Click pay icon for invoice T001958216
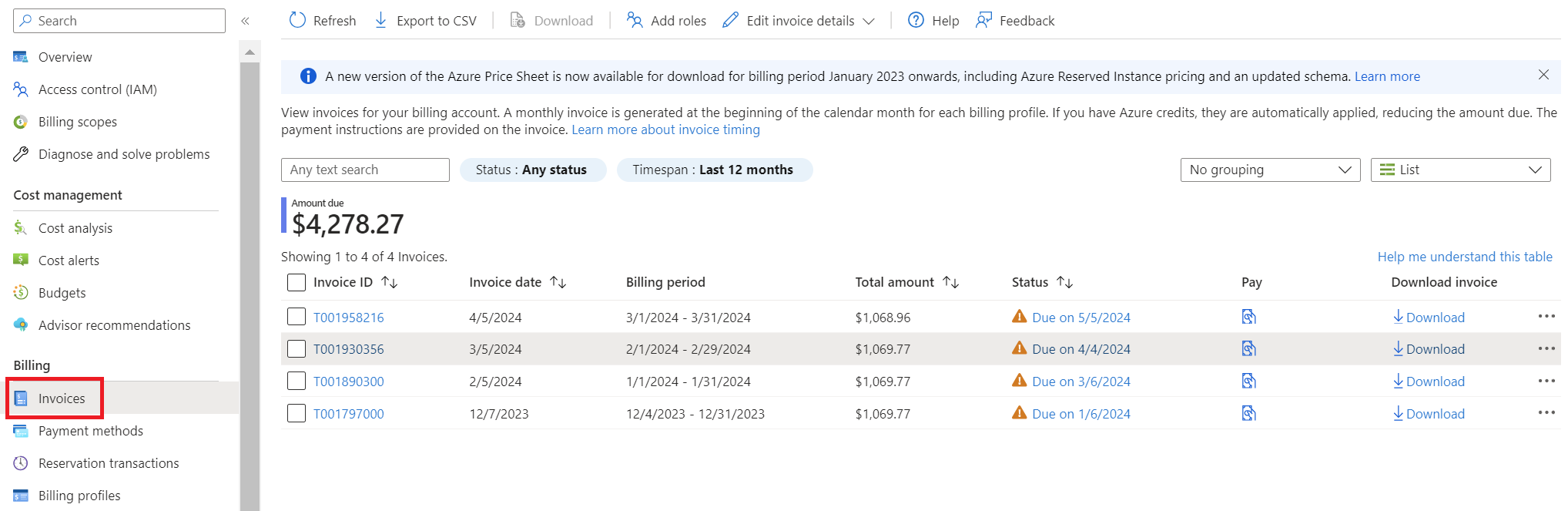The height and width of the screenshot is (511, 1568). [x=1248, y=317]
